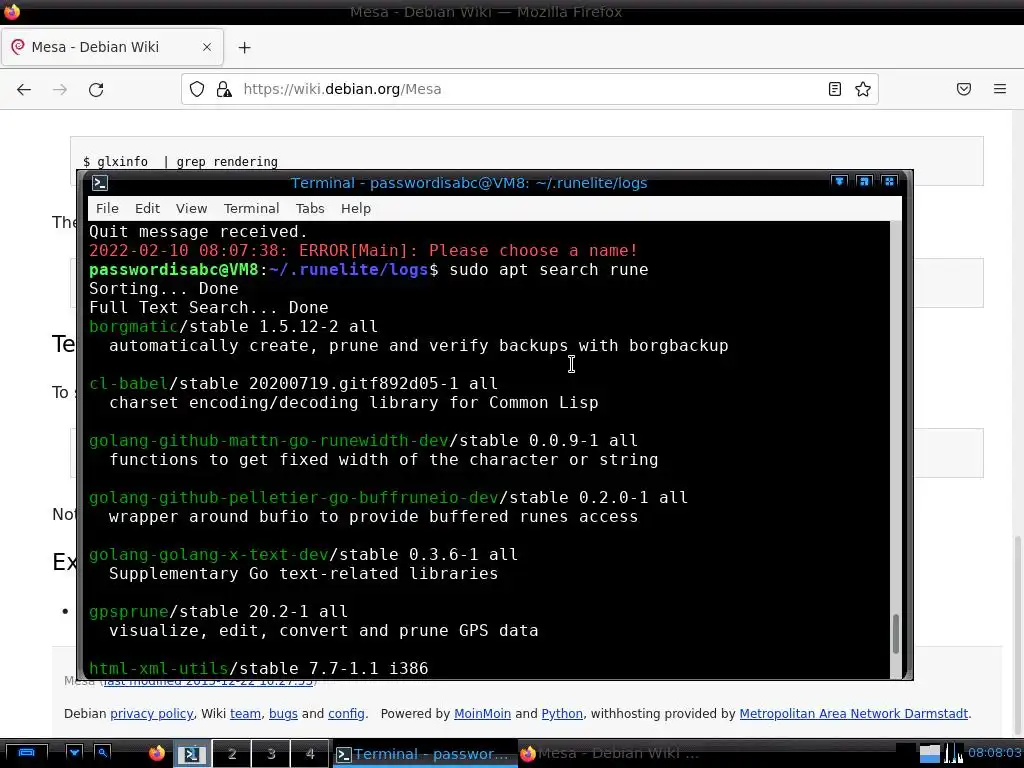
Task: Open terminal window menu icon in titlebar
Action: [x=100, y=183]
